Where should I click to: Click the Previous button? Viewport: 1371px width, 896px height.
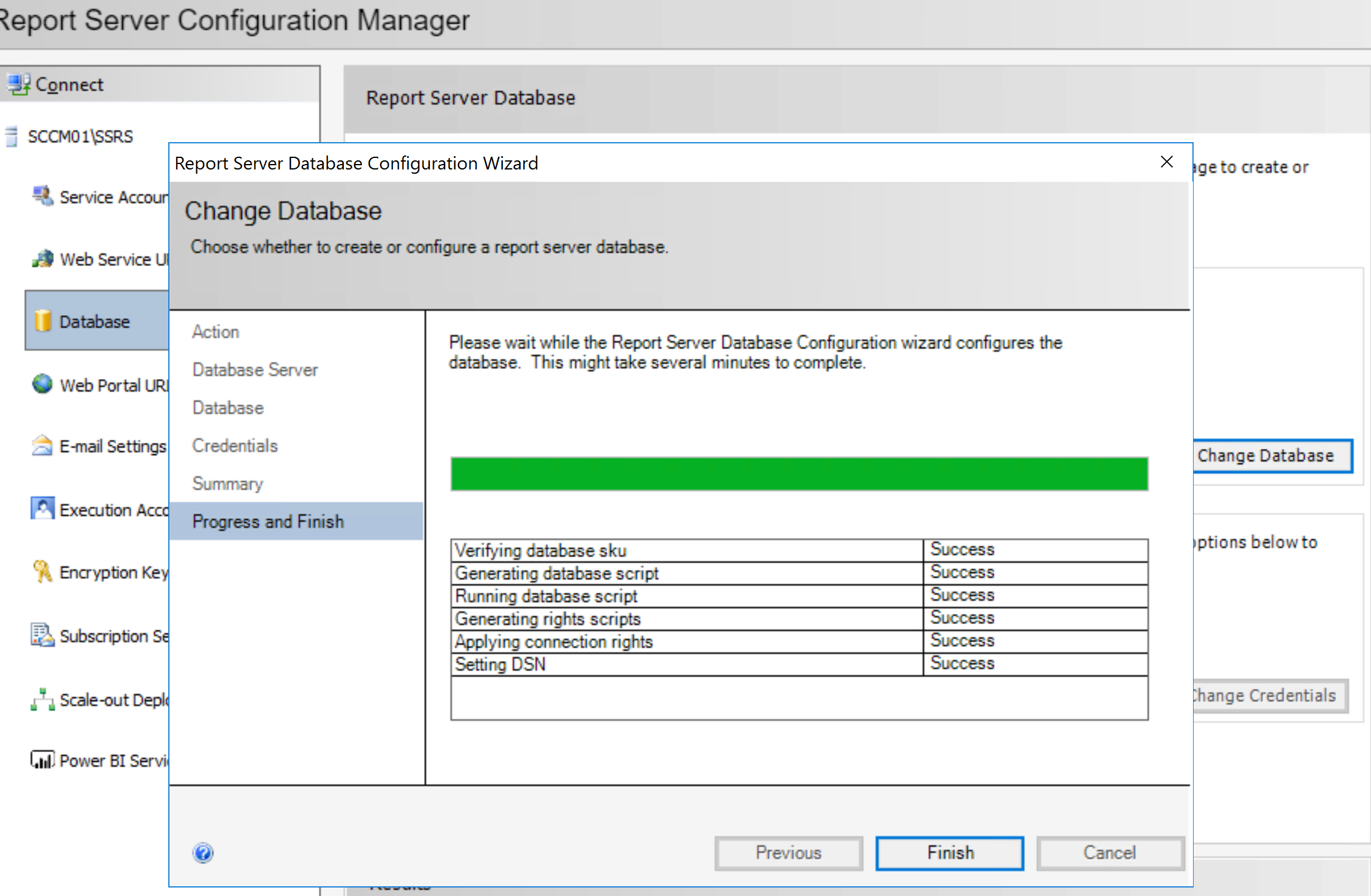(x=788, y=852)
